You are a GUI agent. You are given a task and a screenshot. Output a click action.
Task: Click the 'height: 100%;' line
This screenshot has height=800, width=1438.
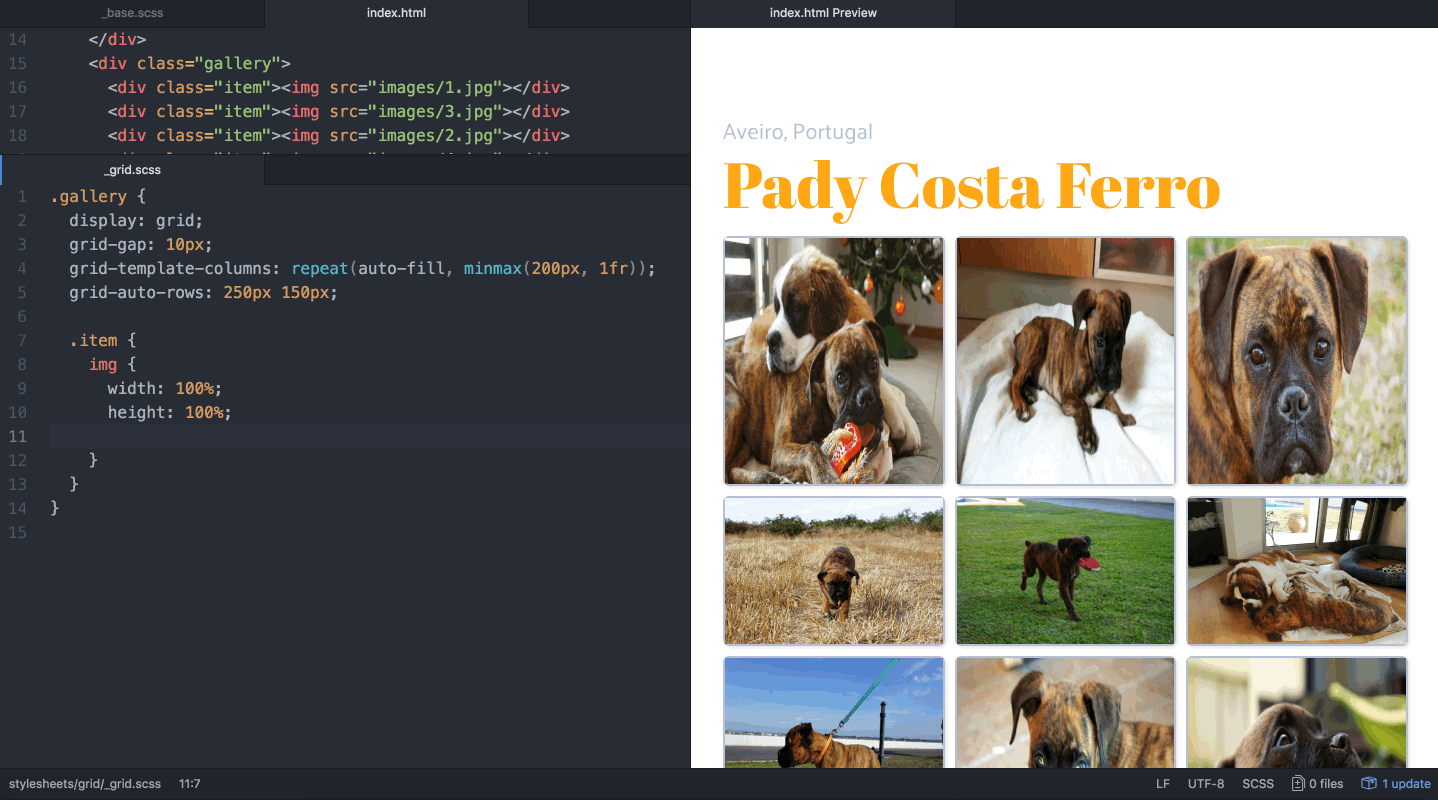[170, 412]
